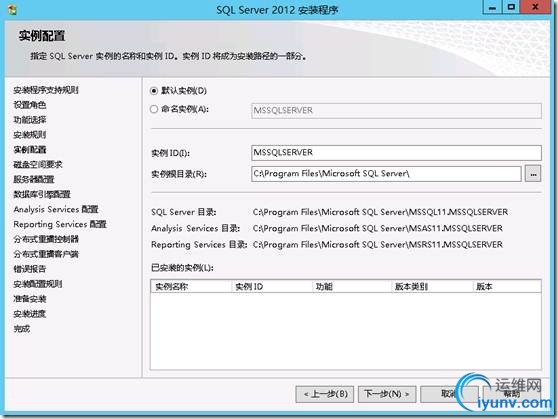Select the 实例配置 step in sidebar

[x=30, y=150]
